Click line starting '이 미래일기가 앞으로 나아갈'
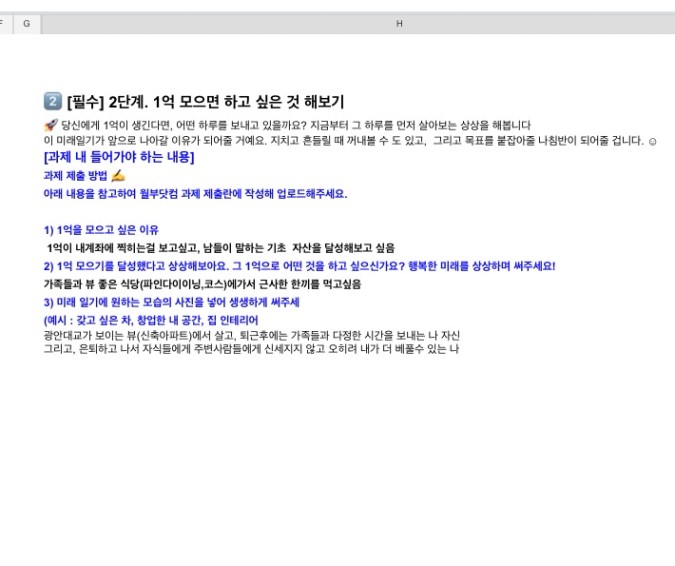 344,141
